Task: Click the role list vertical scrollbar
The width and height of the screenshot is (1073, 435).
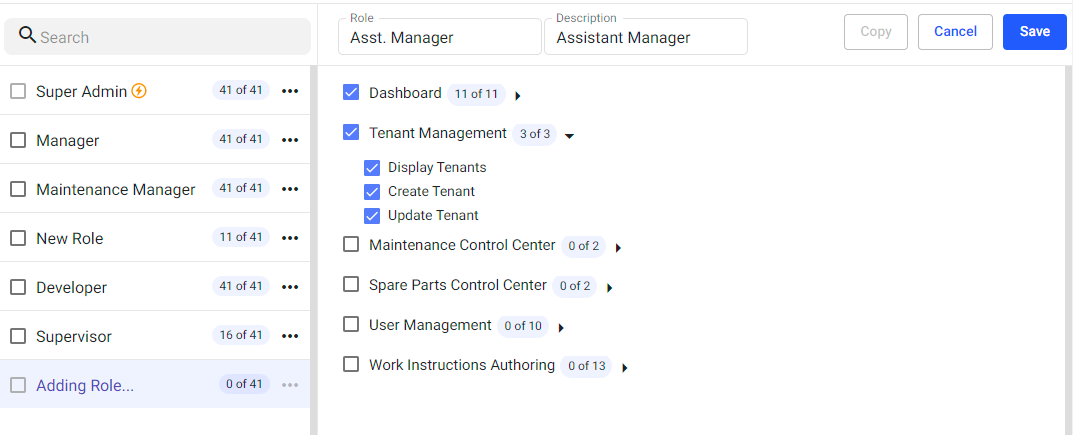Action: click(x=313, y=250)
